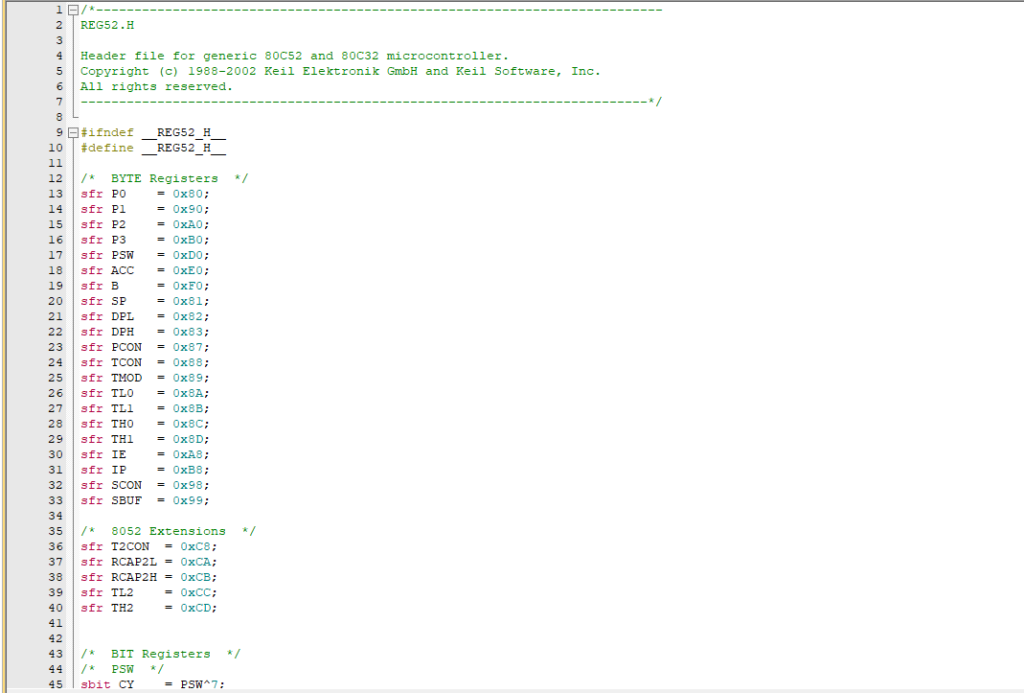Click the sbit keyword before CY

tap(96, 684)
